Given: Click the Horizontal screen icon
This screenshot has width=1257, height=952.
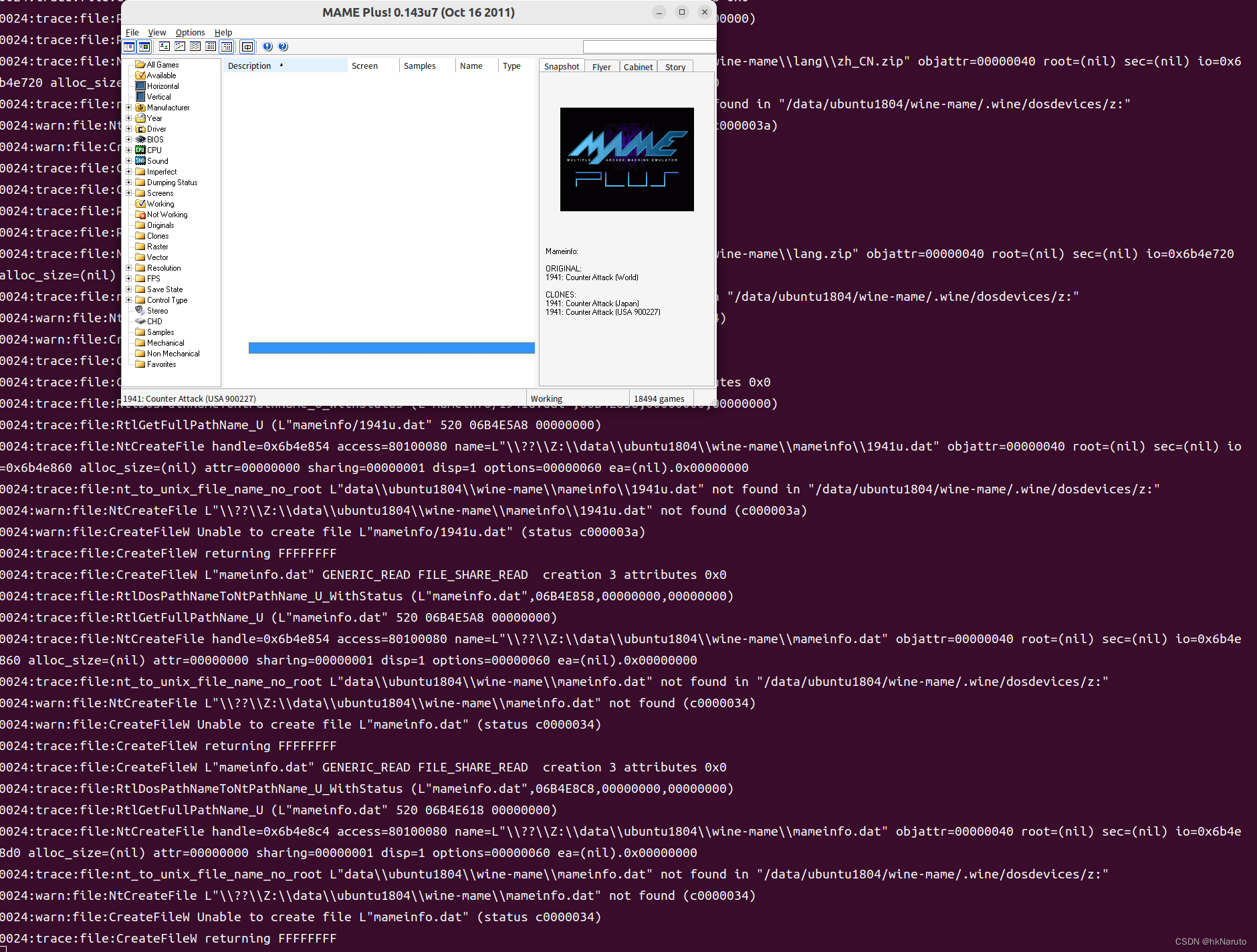Looking at the screenshot, I should pos(140,86).
